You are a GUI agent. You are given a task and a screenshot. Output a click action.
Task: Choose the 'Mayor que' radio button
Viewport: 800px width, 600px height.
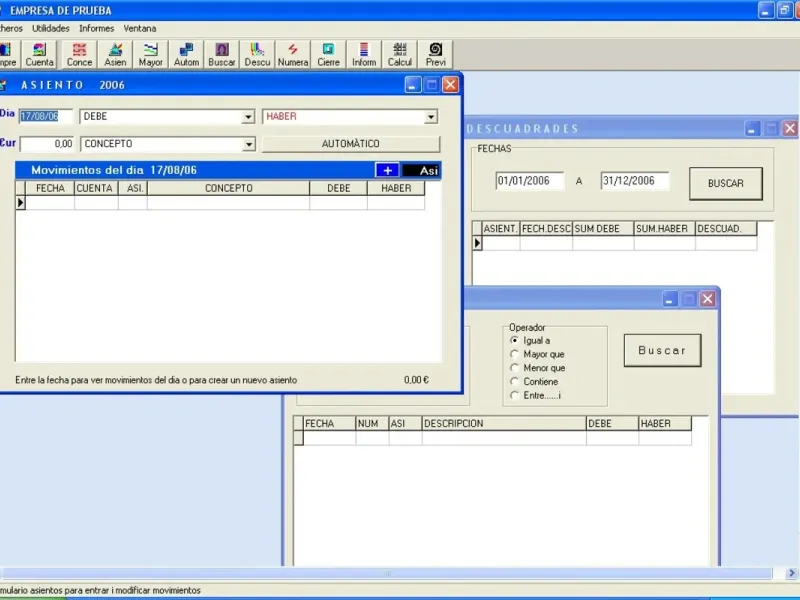pos(515,354)
